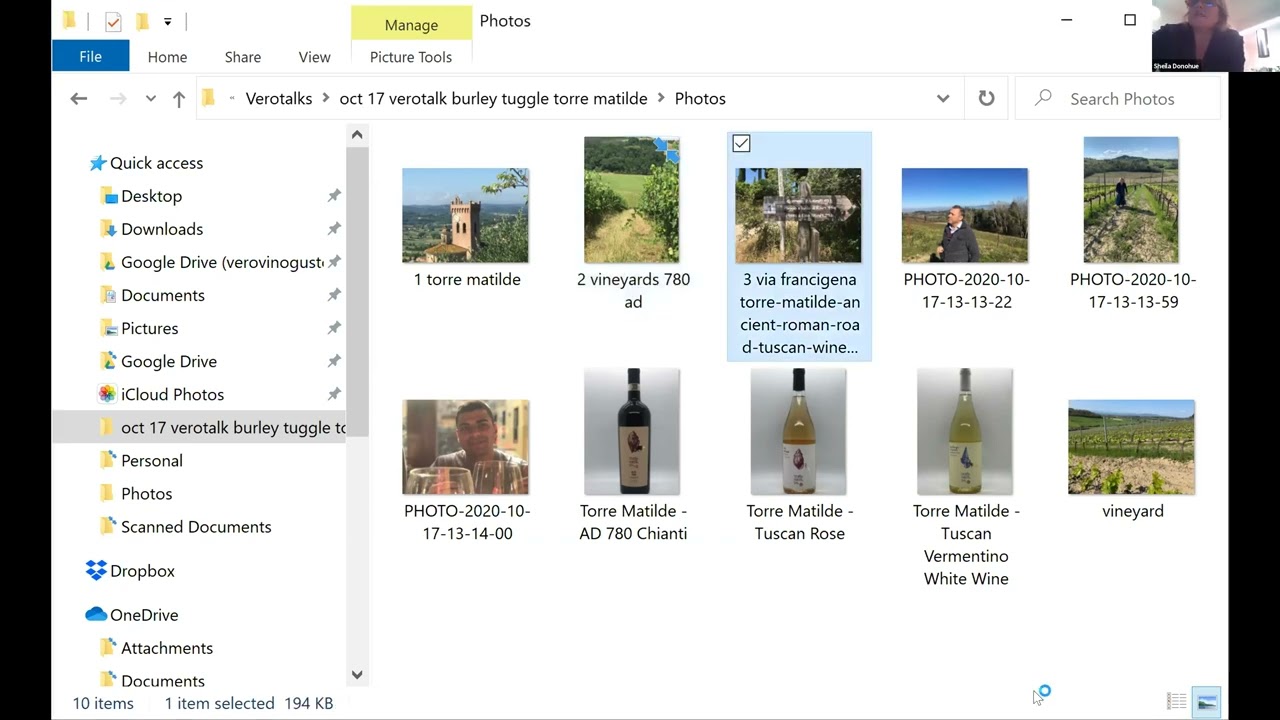Refresh the Photos folder view
The width and height of the screenshot is (1280, 720).
click(986, 98)
